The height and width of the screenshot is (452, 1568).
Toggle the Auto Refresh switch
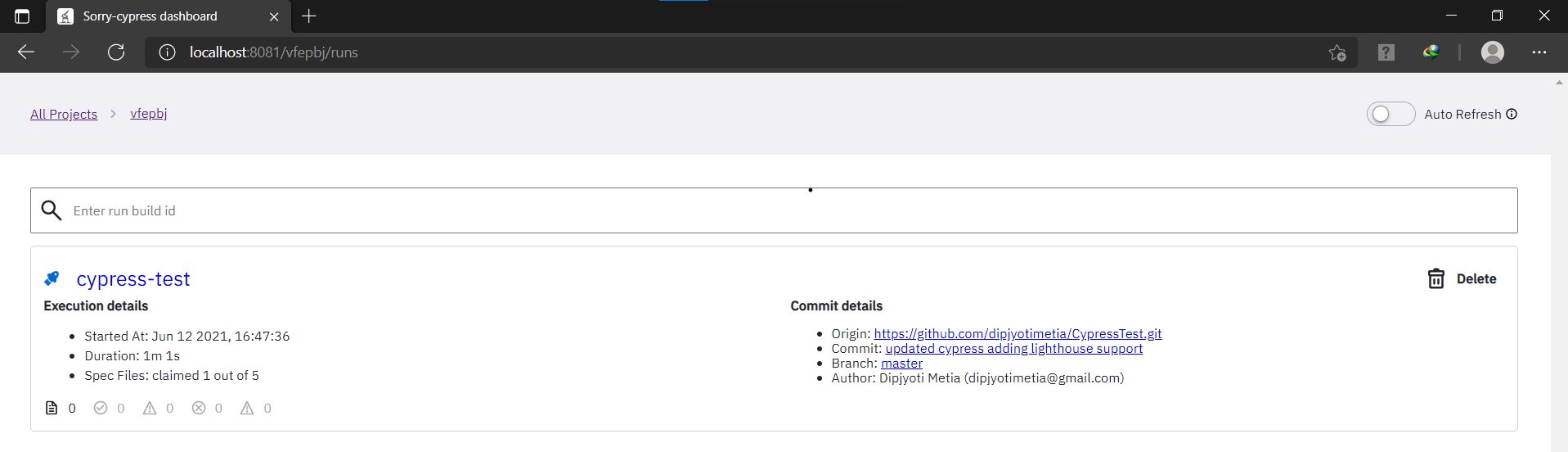[1391, 114]
